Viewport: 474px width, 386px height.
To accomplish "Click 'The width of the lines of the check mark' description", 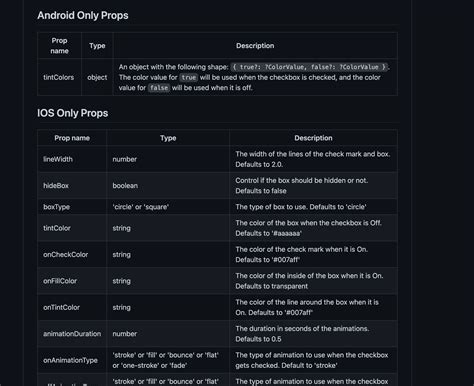I will (x=313, y=159).
